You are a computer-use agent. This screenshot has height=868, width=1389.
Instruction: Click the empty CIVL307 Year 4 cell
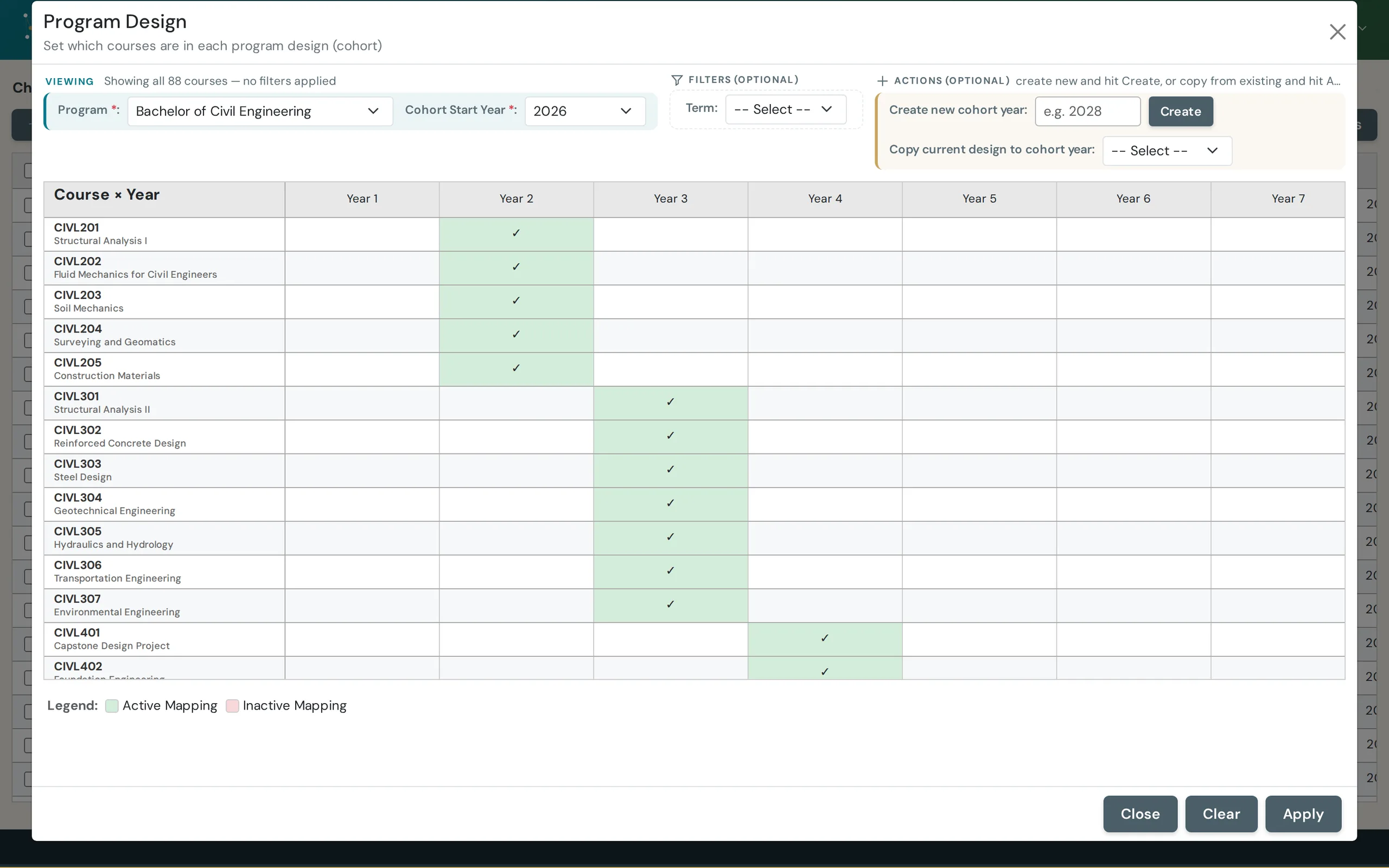[825, 605]
